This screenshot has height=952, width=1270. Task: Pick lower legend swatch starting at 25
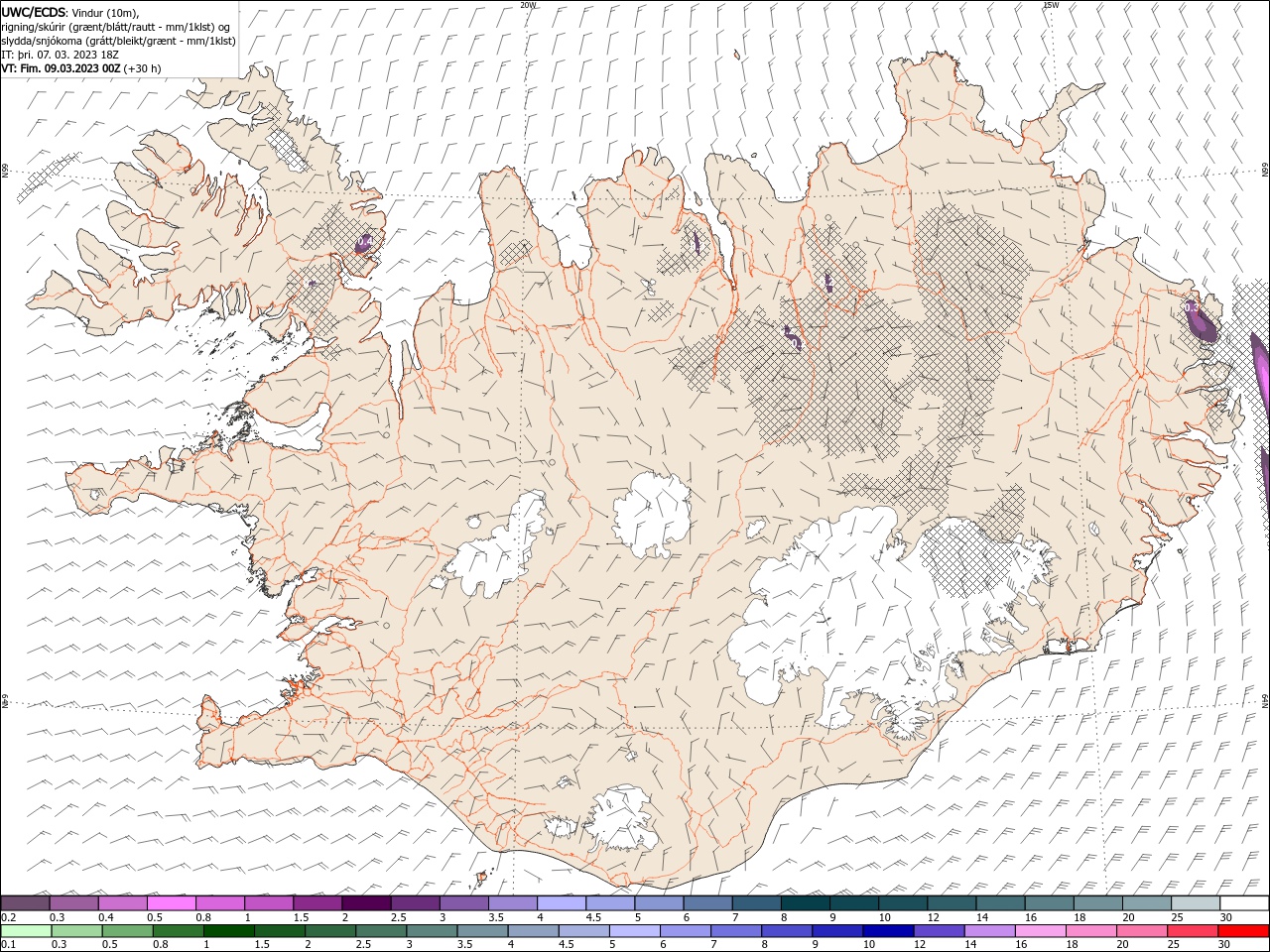pos(1193,931)
